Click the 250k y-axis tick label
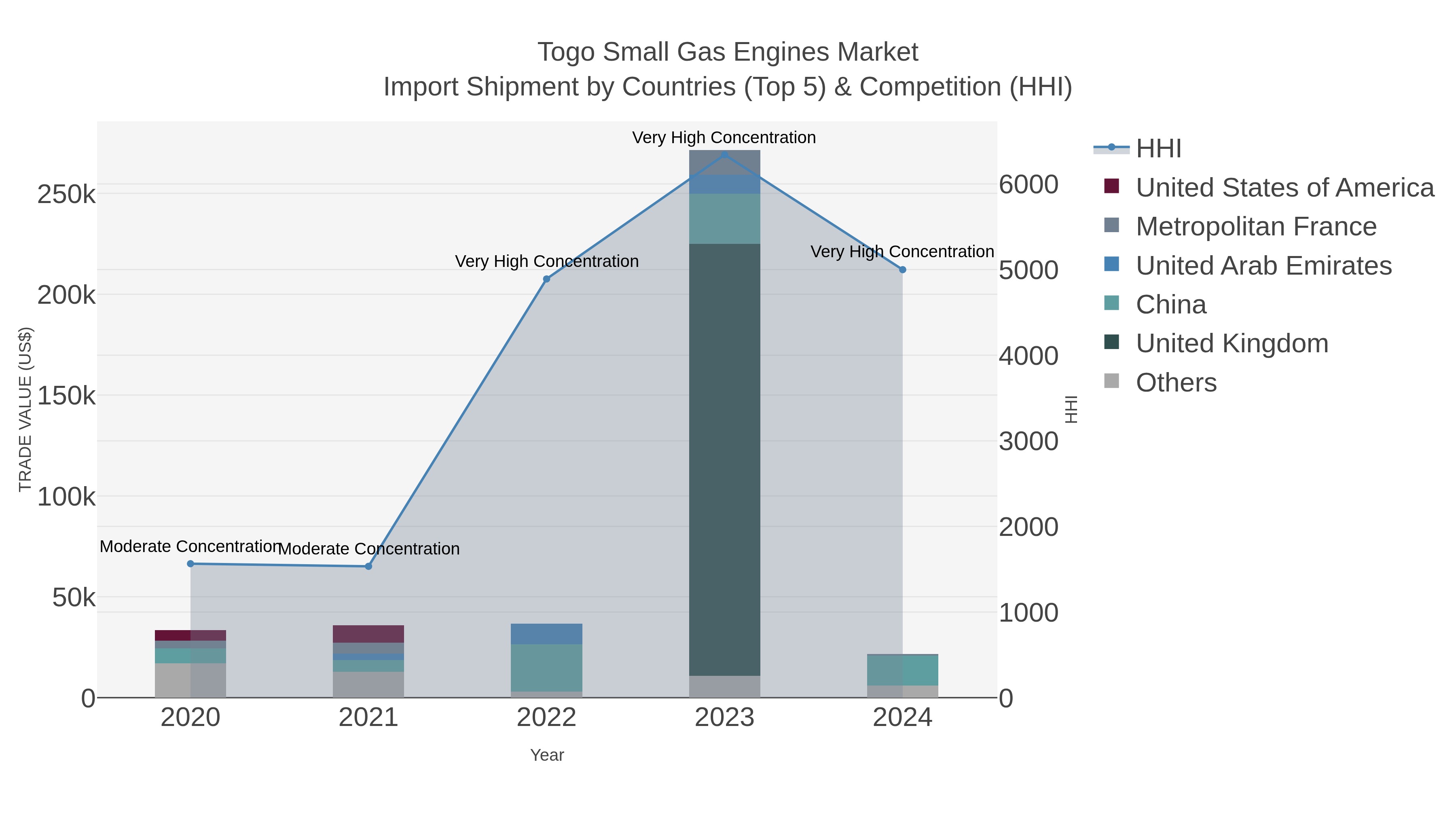1456x819 pixels. [67, 195]
